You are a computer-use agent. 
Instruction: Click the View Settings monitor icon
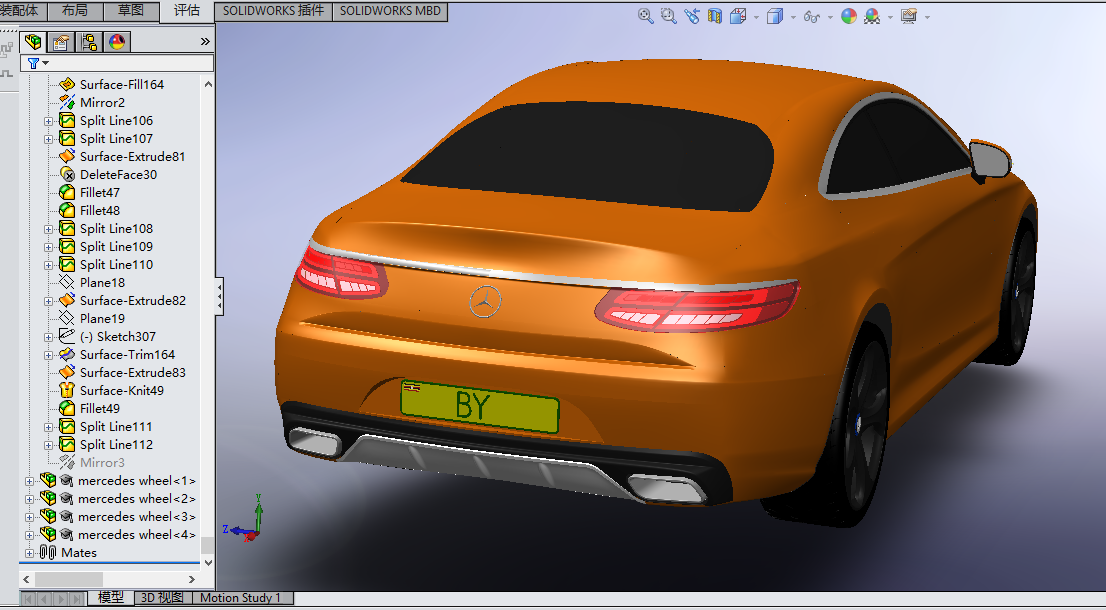tap(909, 16)
